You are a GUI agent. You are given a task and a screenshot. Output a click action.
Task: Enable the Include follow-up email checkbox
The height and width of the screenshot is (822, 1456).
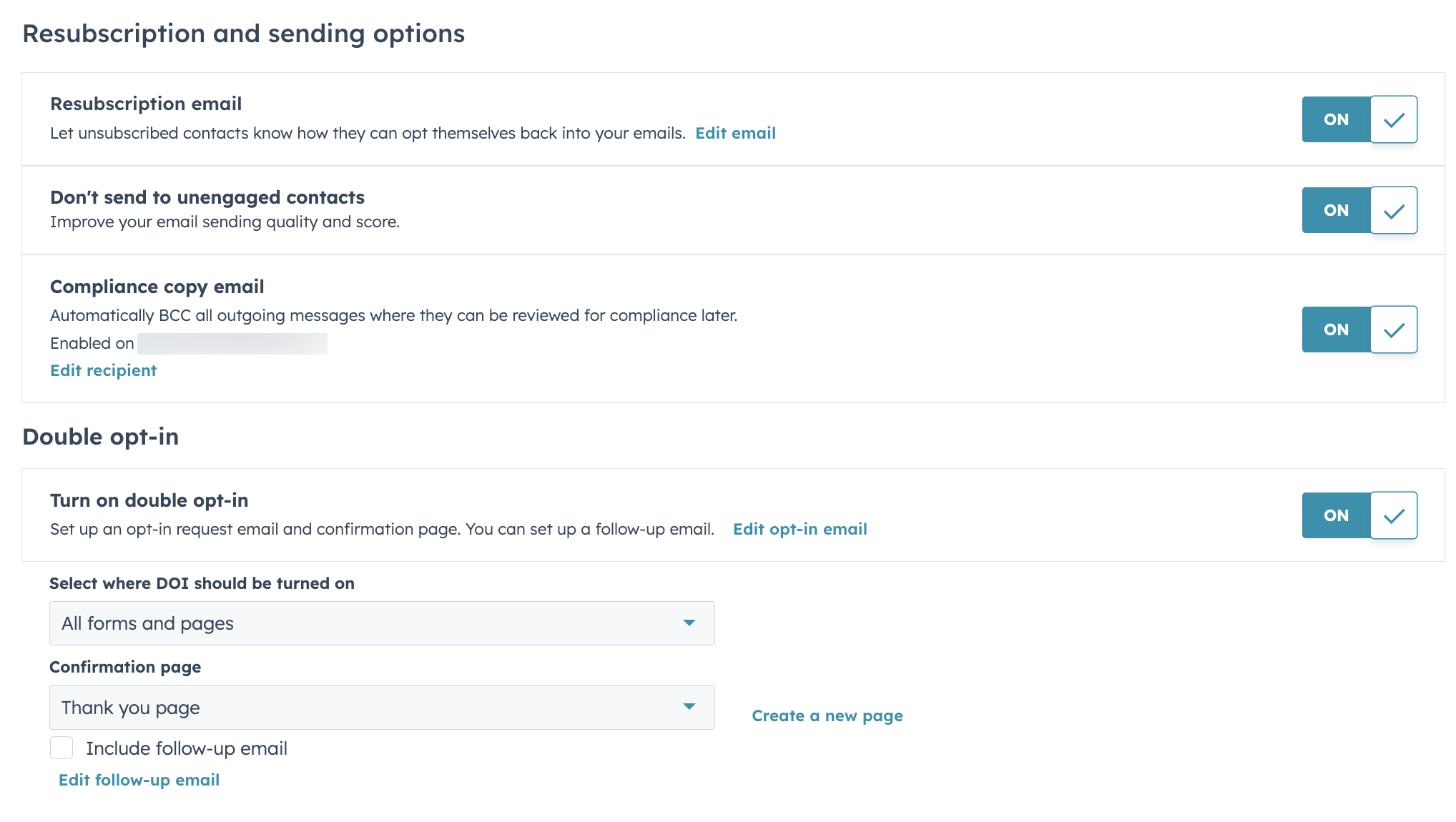62,748
